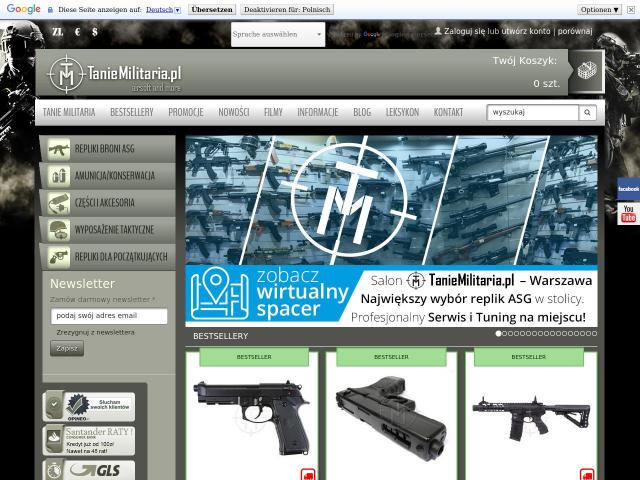
Task: Click the BESTSELLERY section heading
Action: coord(221,336)
